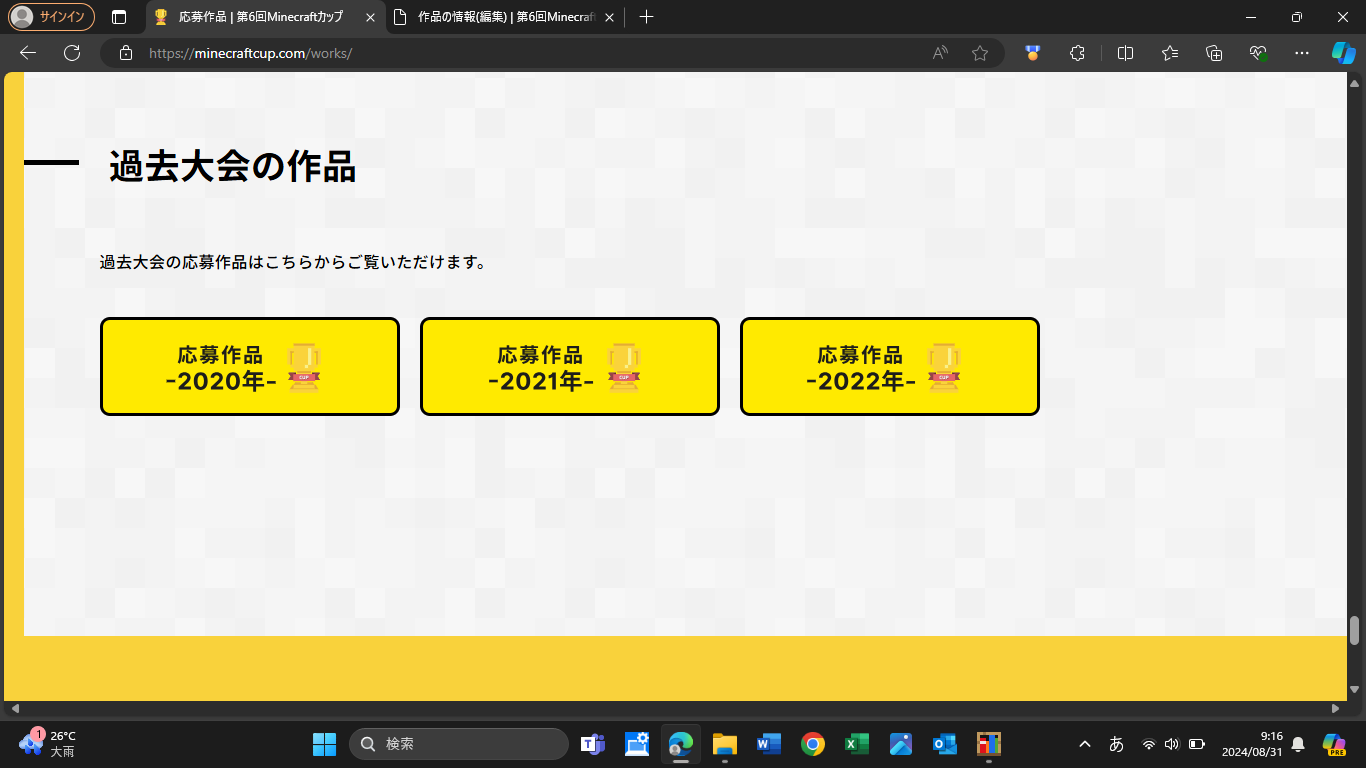Open the tab actions menu icon
This screenshot has height=768, width=1366.
119,17
